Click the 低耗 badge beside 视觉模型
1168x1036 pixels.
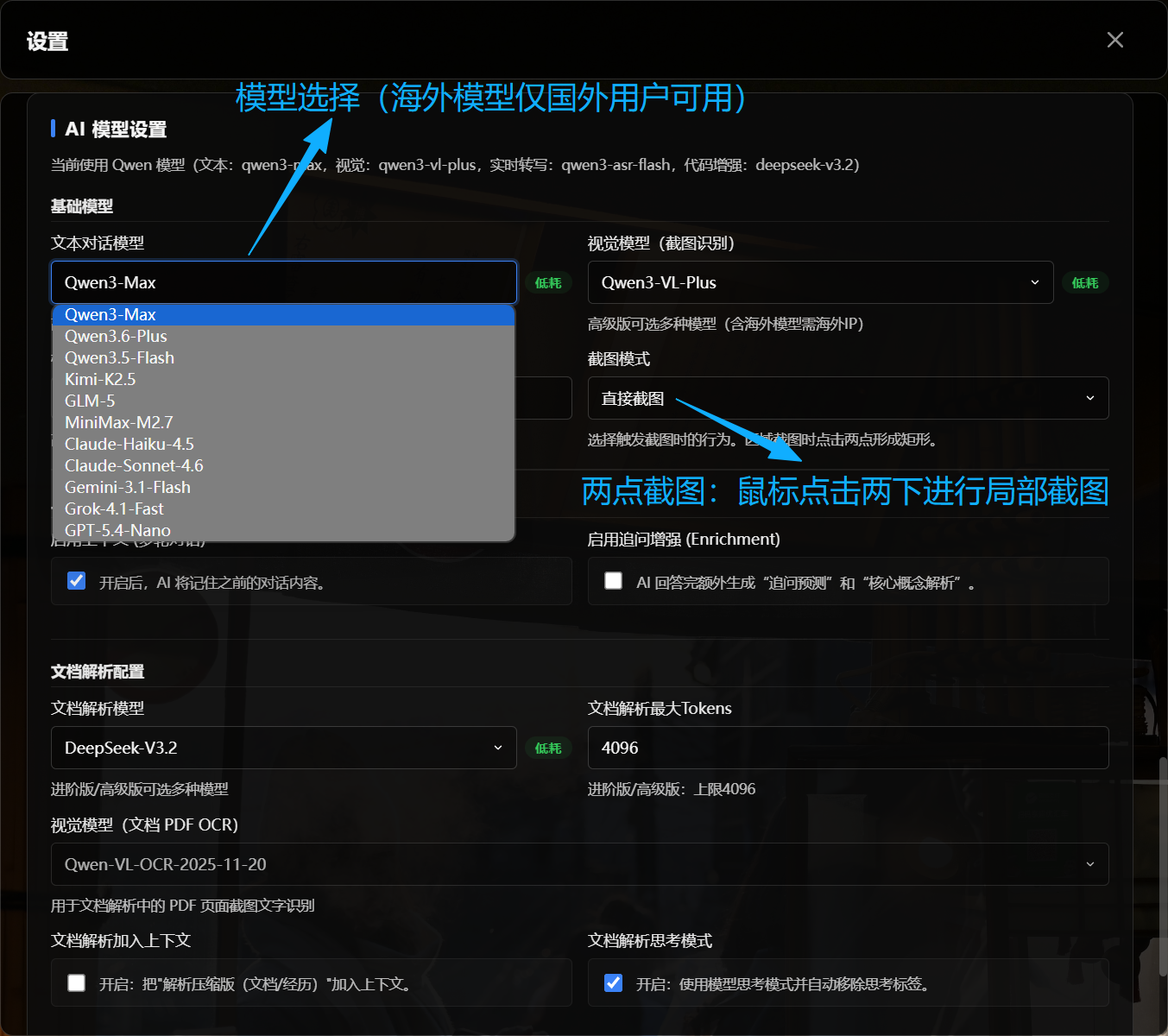1085,283
